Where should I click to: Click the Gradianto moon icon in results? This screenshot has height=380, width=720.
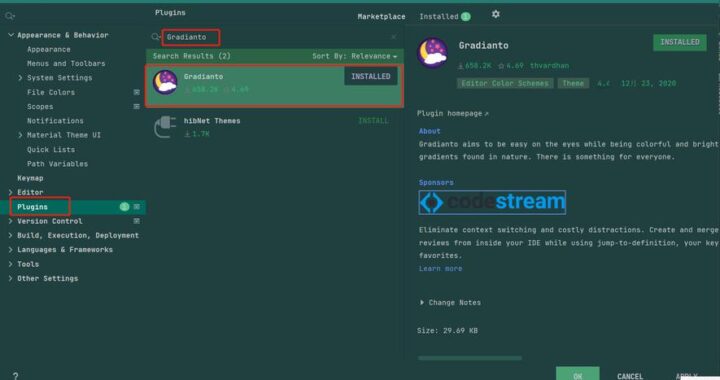[x=165, y=82]
